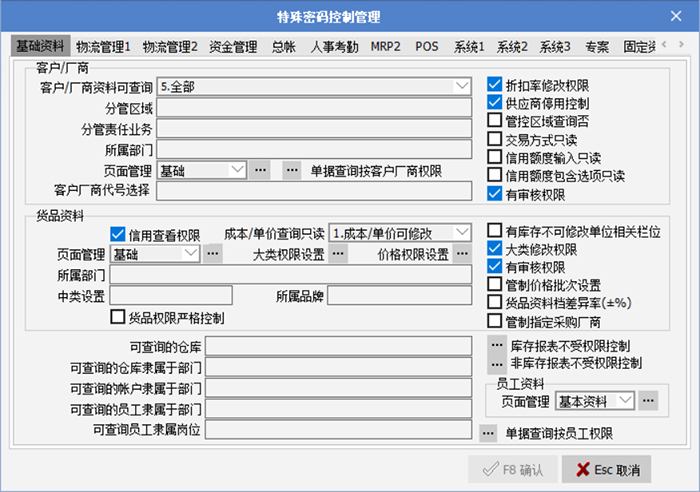This screenshot has height=492, width=700.
Task: Click the ellipsis before 单据查询按客户厂商权限
Action: 291,170
